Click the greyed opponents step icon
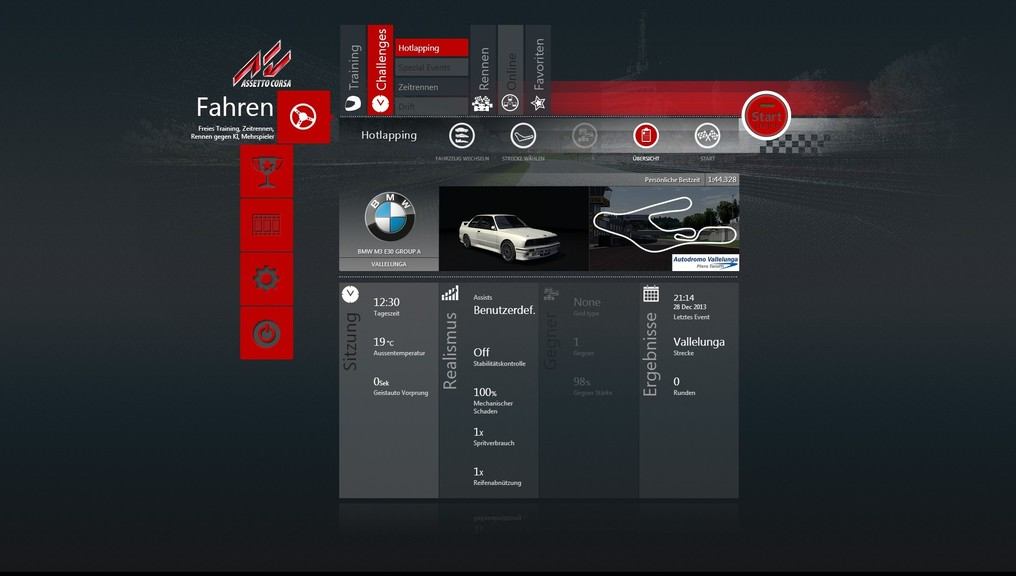1016x576 pixels. pyautogui.click(x=584, y=136)
